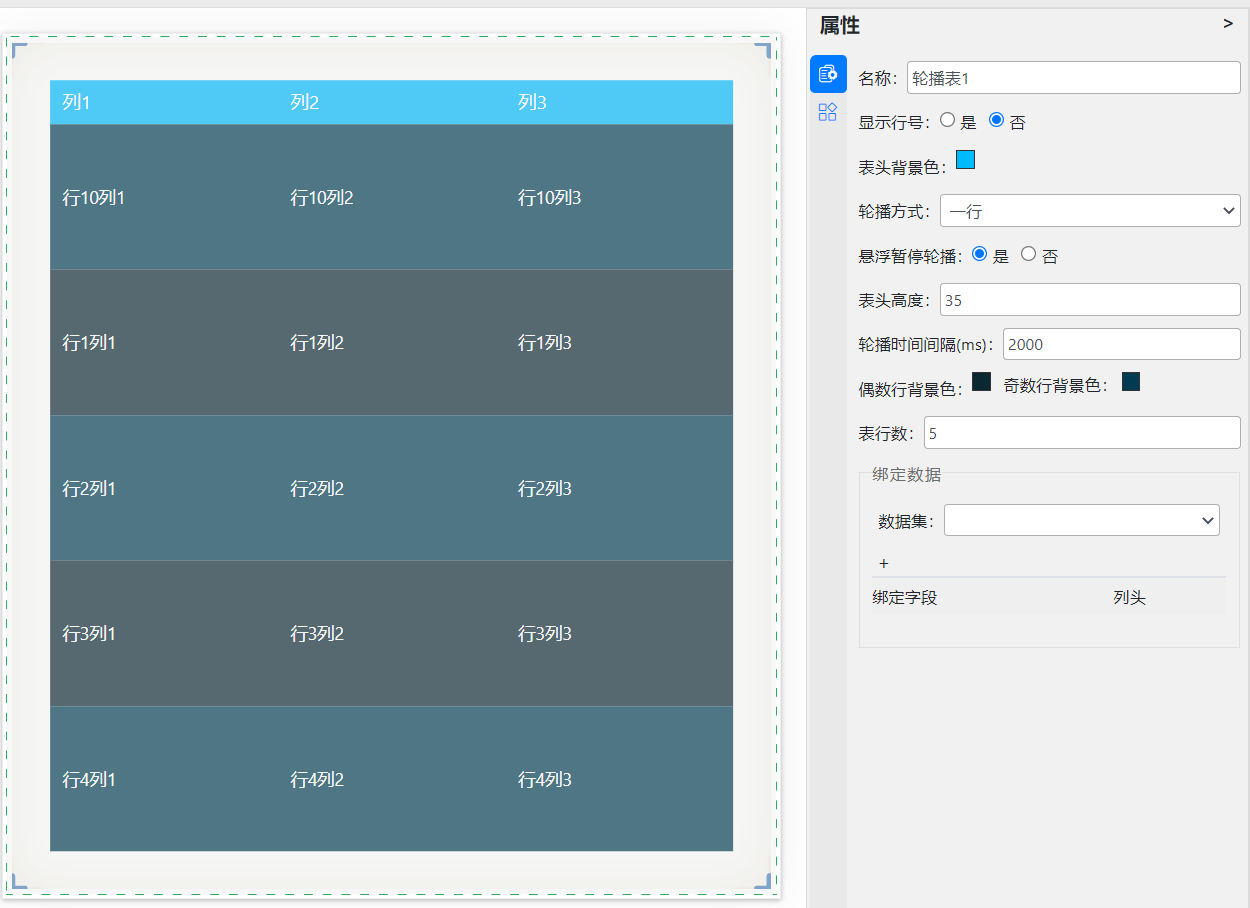Click the 列头 column header
This screenshot has height=908, width=1250.
coord(1130,598)
